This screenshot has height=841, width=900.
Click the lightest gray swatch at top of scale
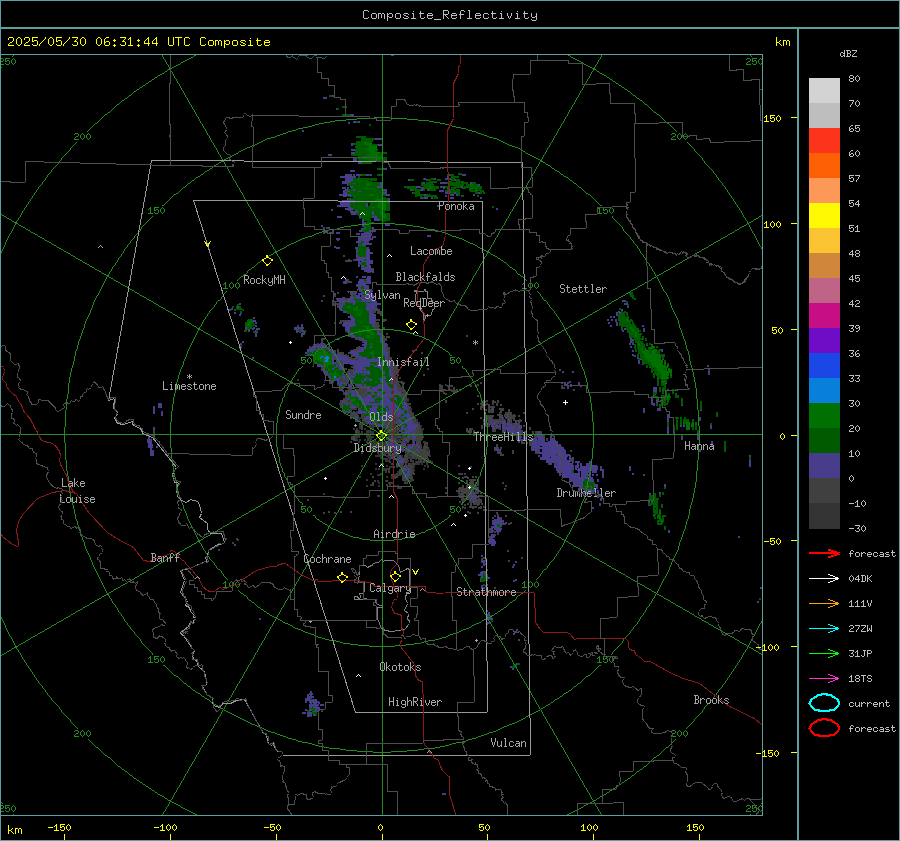coord(824,90)
